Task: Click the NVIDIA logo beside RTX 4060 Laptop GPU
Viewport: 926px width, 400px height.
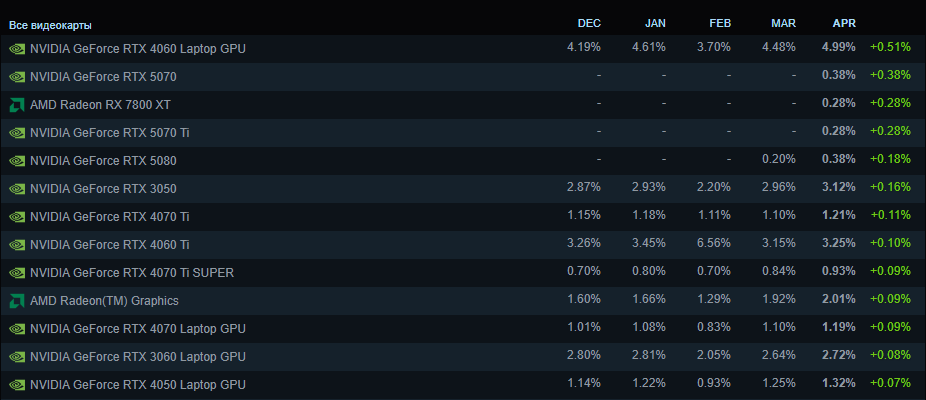Action: 17,48
